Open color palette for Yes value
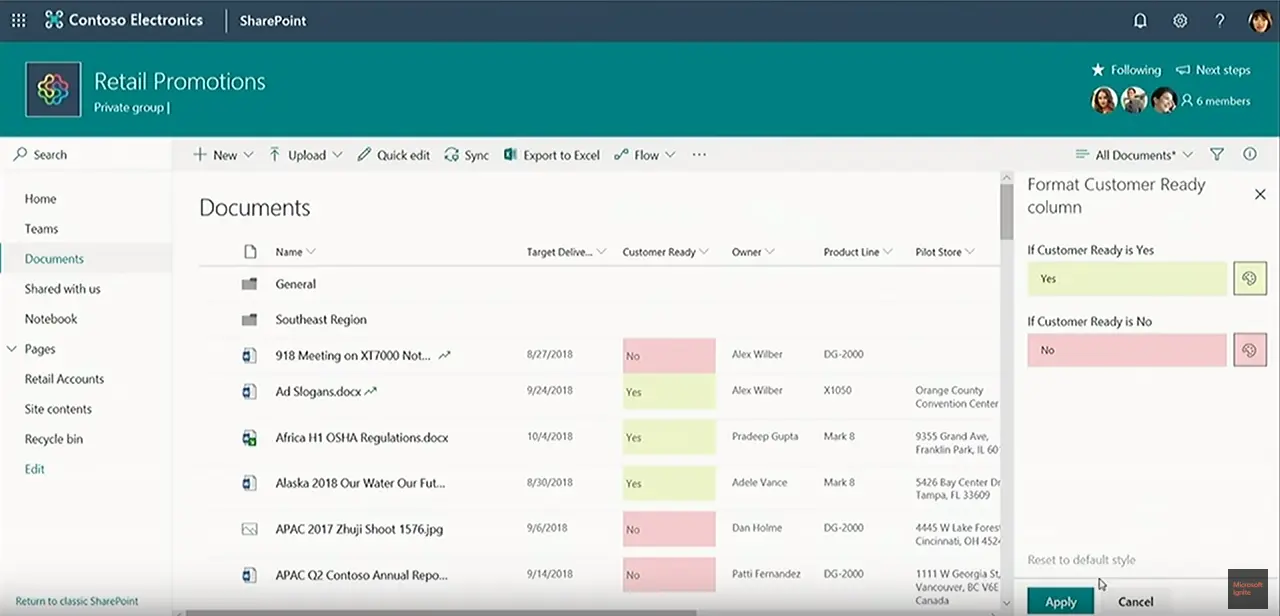The width and height of the screenshot is (1280, 616). pos(1250,279)
